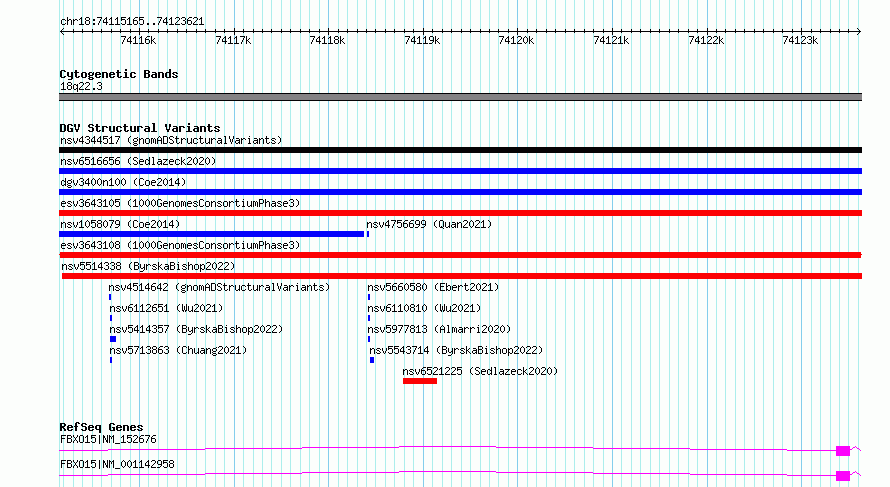The height and width of the screenshot is (487, 890).
Task: Open variant nsv5543714 (ByrskaBishop2022) label
Action: coord(456,350)
